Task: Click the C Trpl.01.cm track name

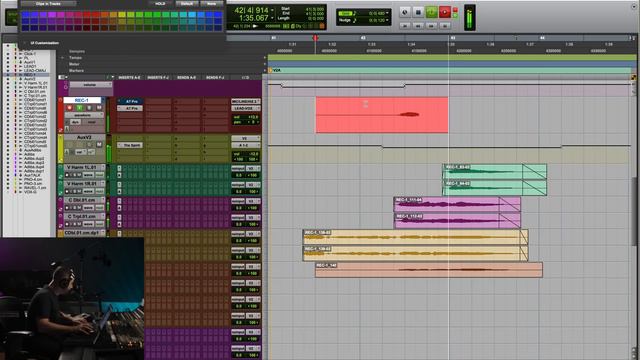Action: pos(82,216)
